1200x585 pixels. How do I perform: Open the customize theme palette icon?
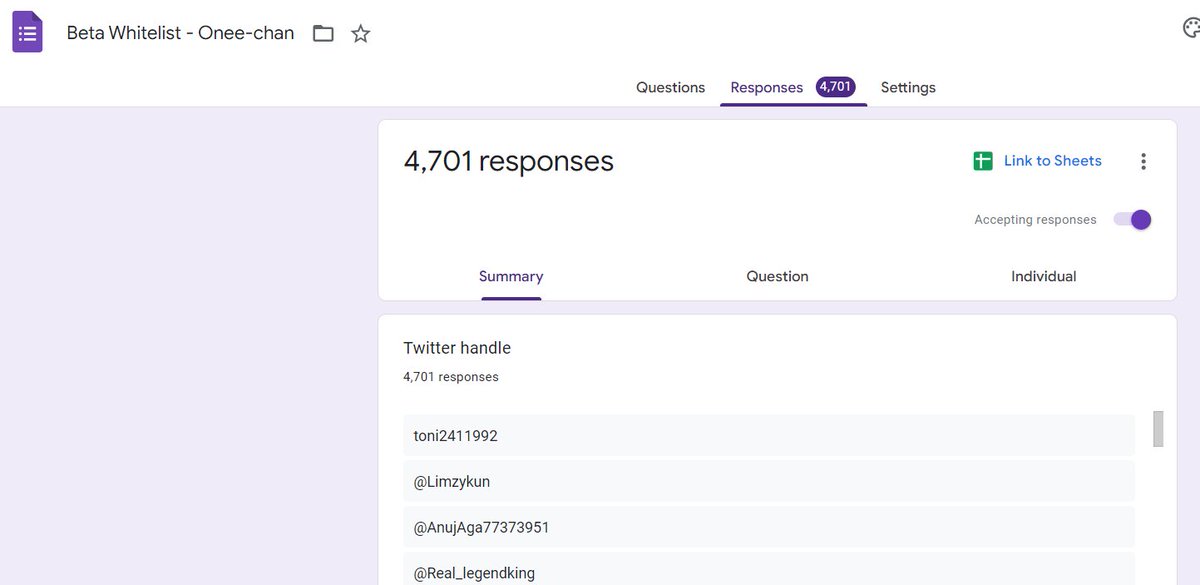(1191, 27)
